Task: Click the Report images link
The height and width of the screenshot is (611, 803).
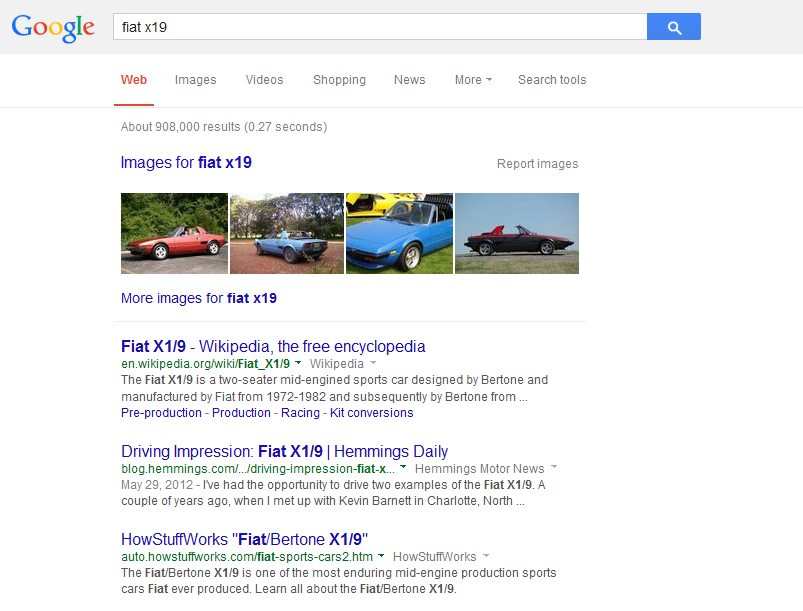Action: point(537,164)
